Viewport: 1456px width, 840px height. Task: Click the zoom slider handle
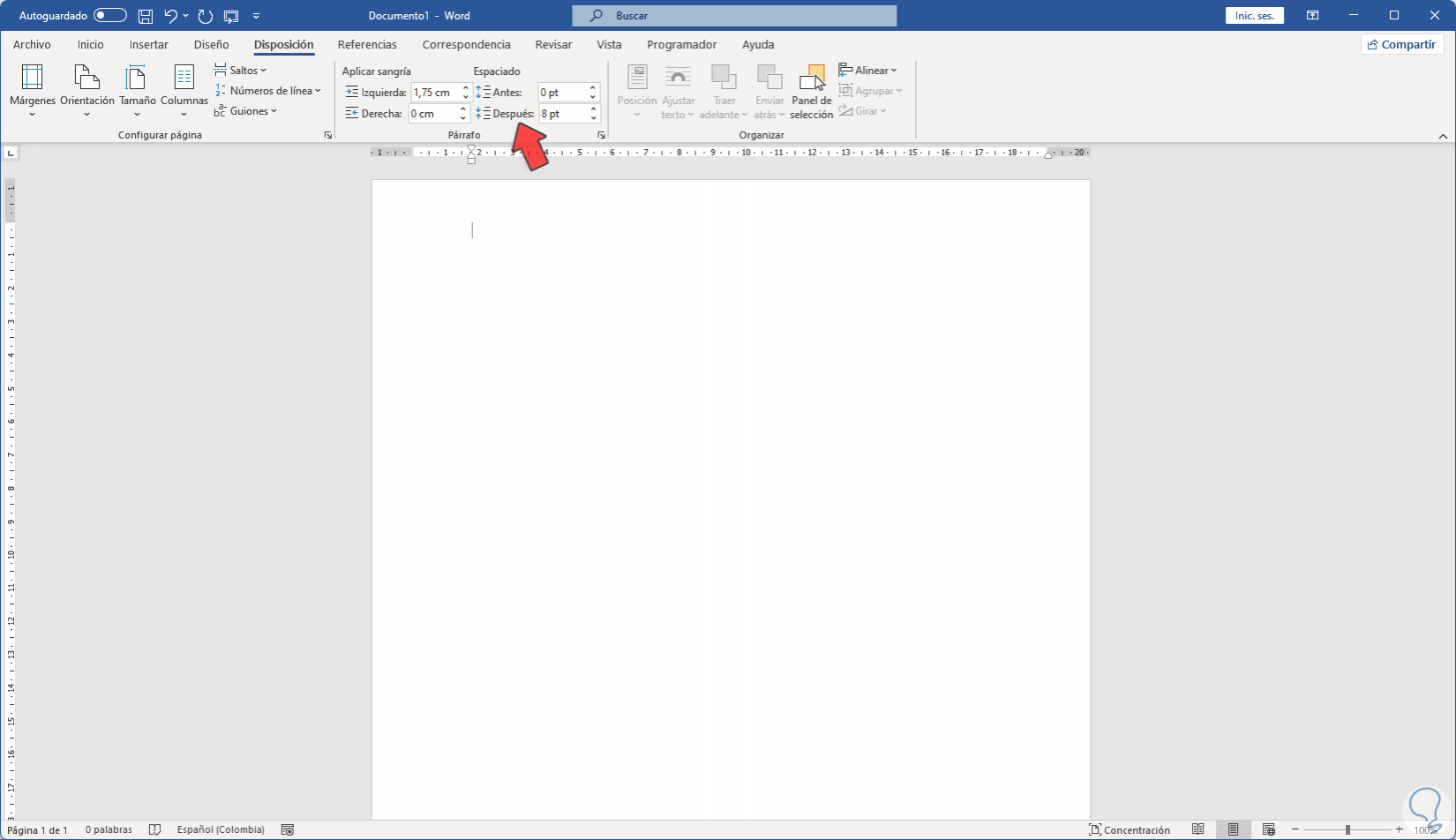[1347, 829]
